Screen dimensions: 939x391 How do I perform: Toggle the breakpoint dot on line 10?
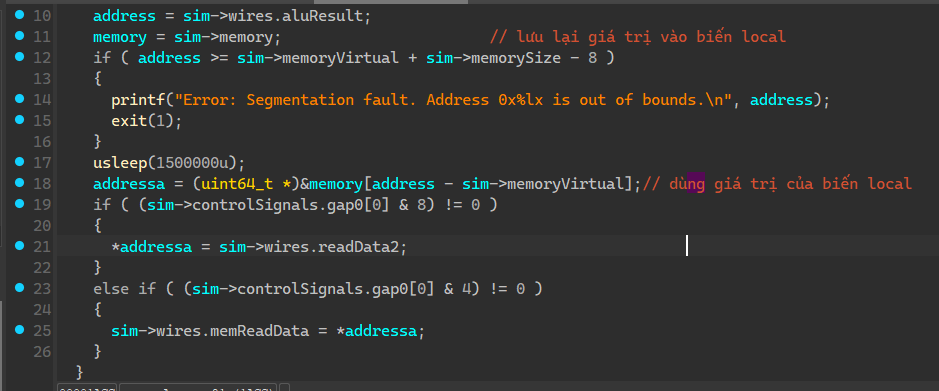20,15
